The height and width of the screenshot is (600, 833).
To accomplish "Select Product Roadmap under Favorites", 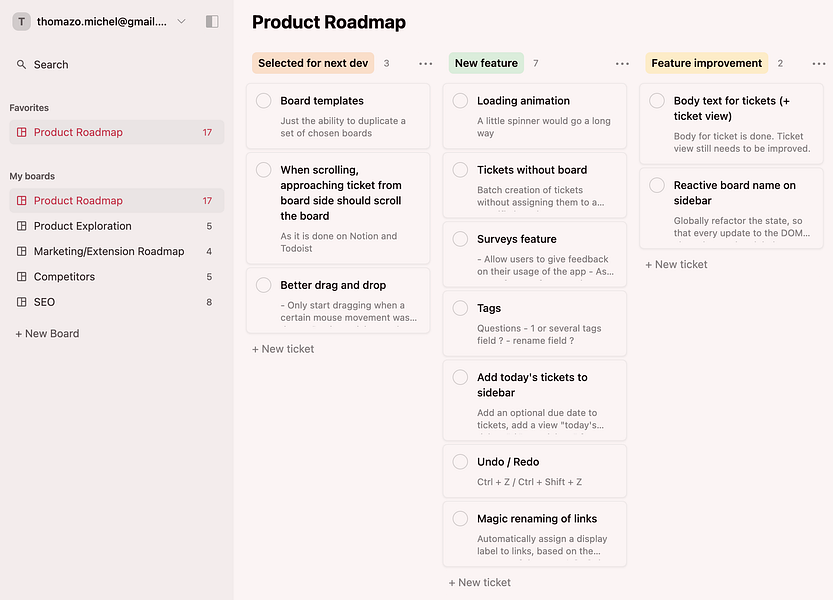I will 78,133.
